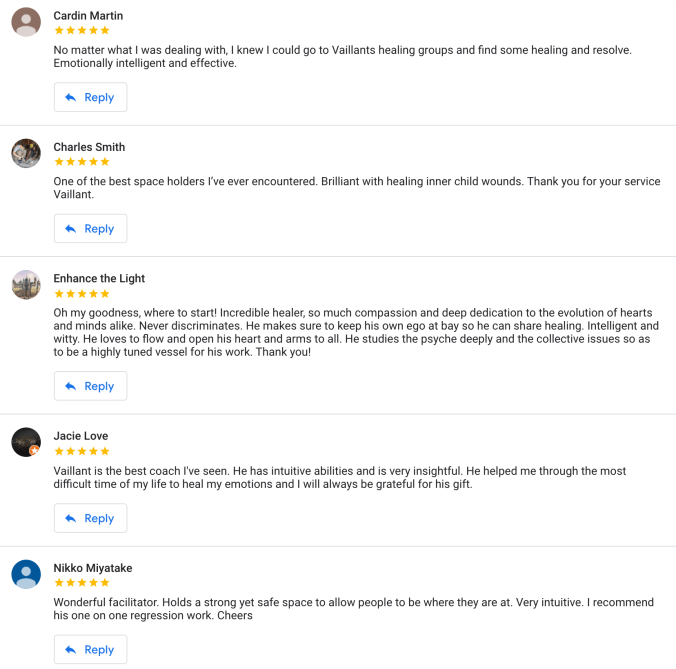
Task: Click Cardin Martin's five-star rating
Action: (82, 30)
